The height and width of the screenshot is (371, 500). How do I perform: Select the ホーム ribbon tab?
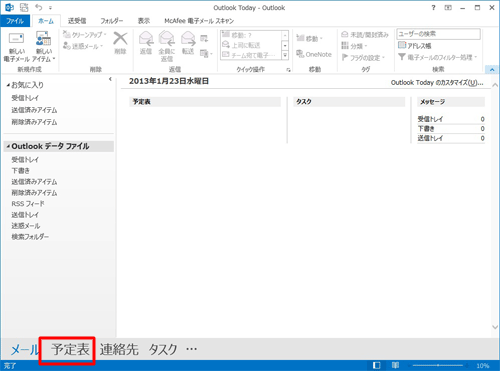tap(46, 21)
